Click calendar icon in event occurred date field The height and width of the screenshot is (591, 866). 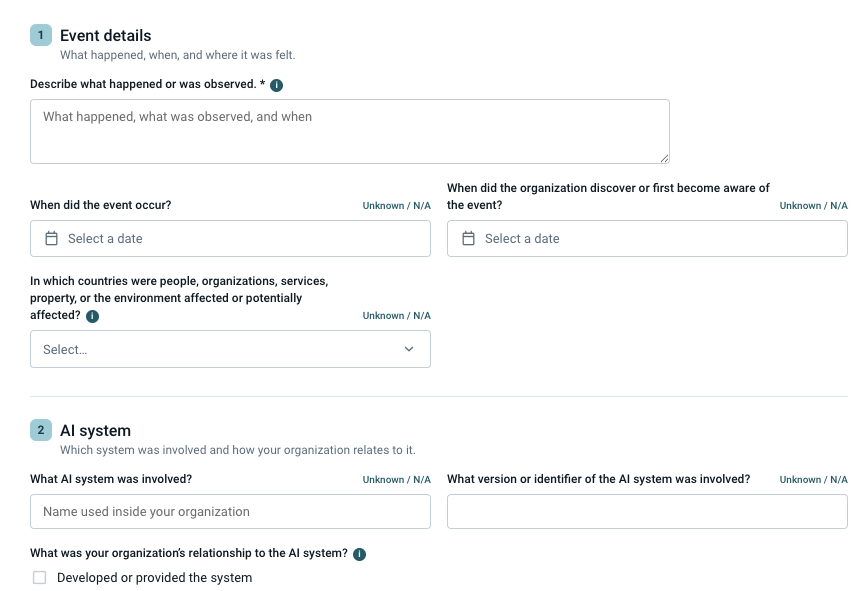pyautogui.click(x=51, y=239)
